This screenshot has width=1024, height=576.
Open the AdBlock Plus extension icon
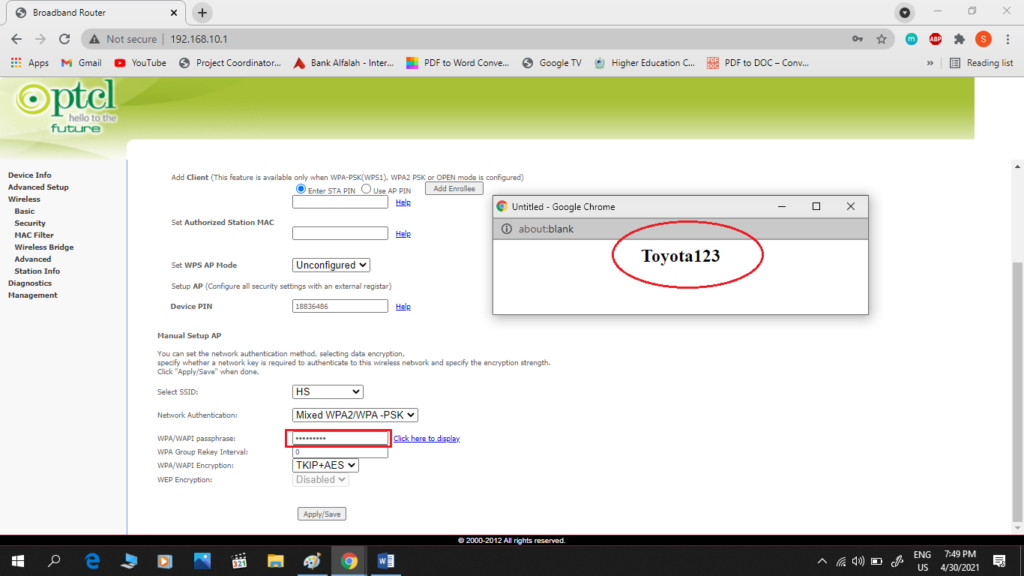(x=935, y=39)
